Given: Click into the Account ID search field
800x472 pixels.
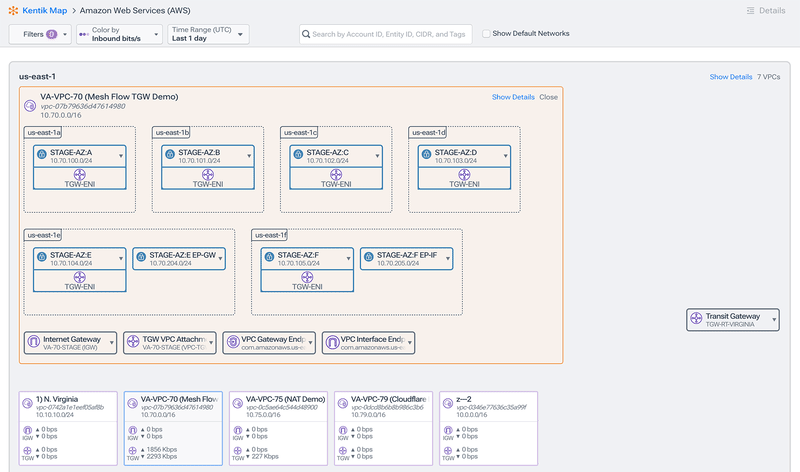Looking at the screenshot, I should 386,34.
